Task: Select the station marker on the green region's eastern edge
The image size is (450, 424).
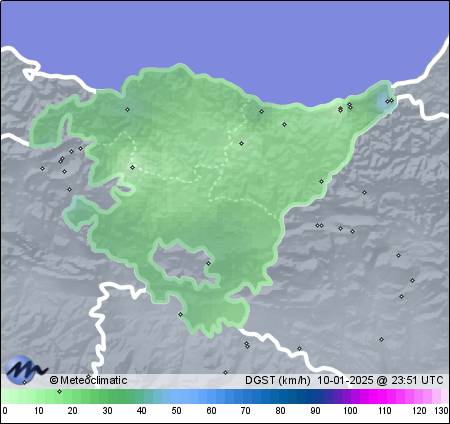Action: [322, 182]
